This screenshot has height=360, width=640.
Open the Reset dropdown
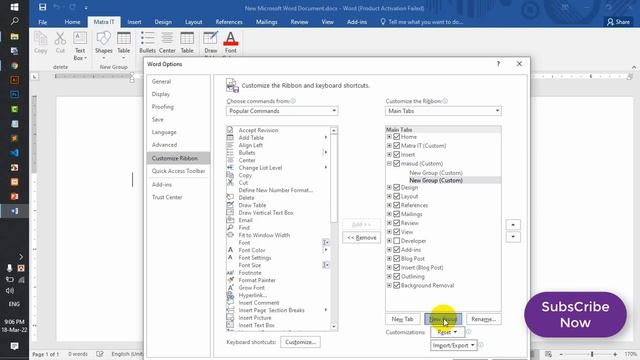(x=447, y=332)
